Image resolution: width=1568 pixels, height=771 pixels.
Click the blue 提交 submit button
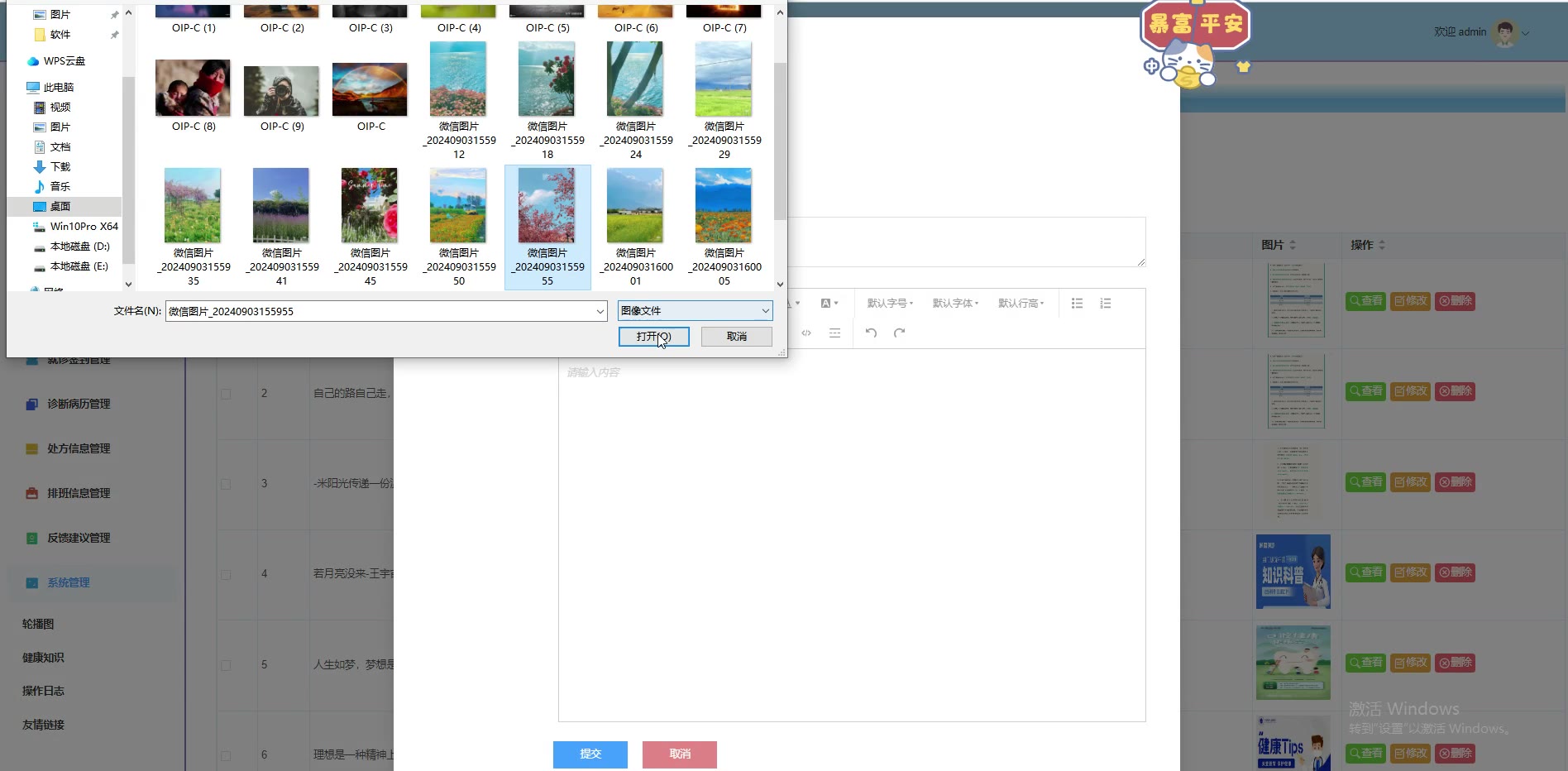point(590,754)
